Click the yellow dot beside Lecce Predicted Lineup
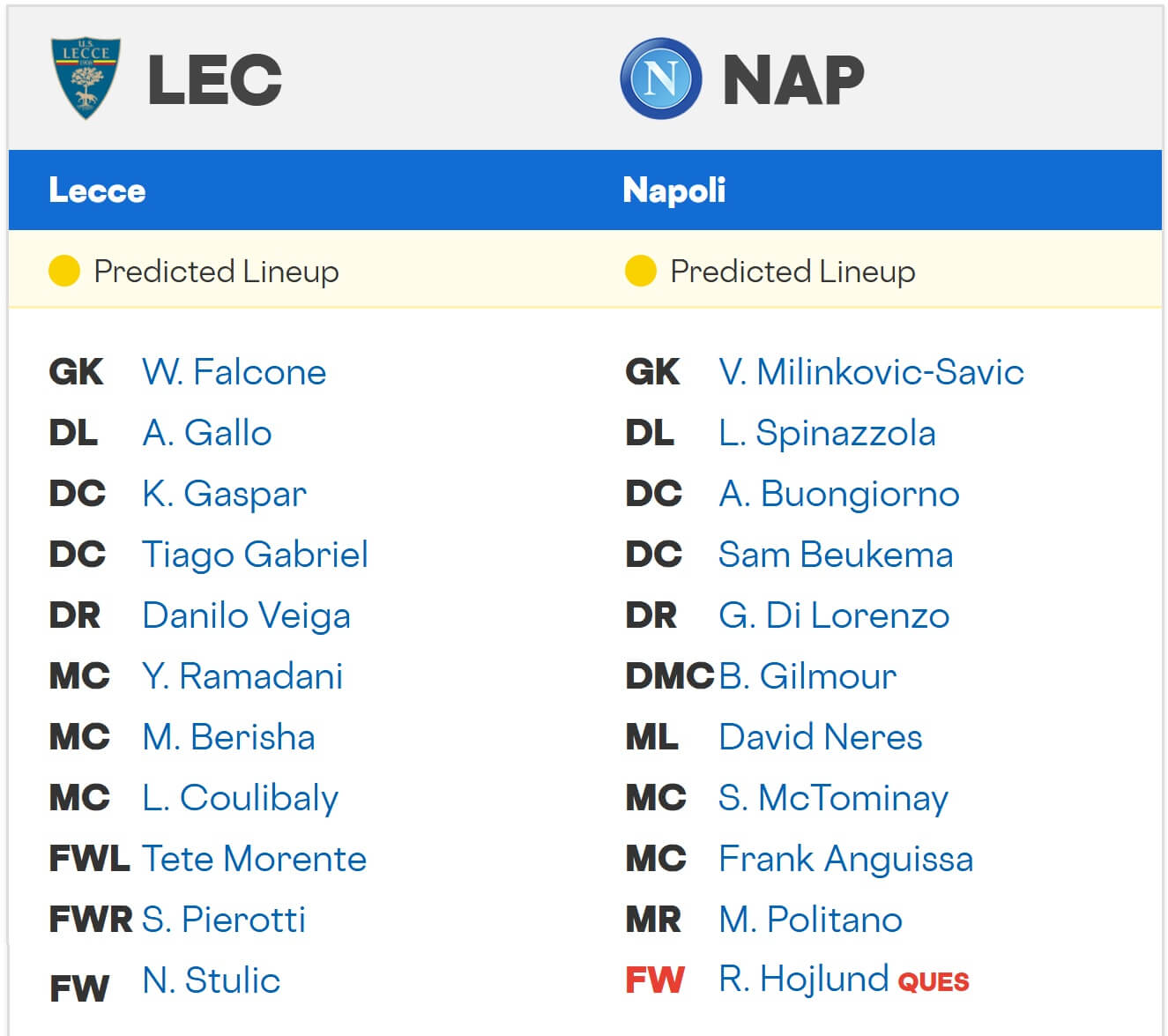Screen dimensions: 1168x1036 pos(64,271)
